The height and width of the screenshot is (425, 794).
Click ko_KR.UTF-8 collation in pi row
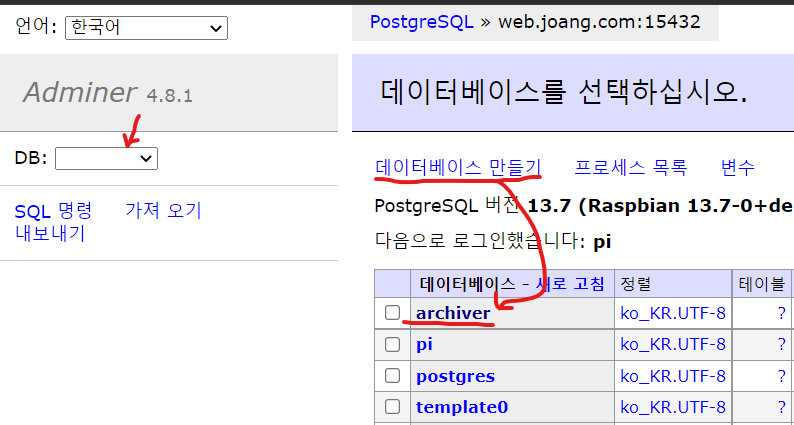point(673,345)
